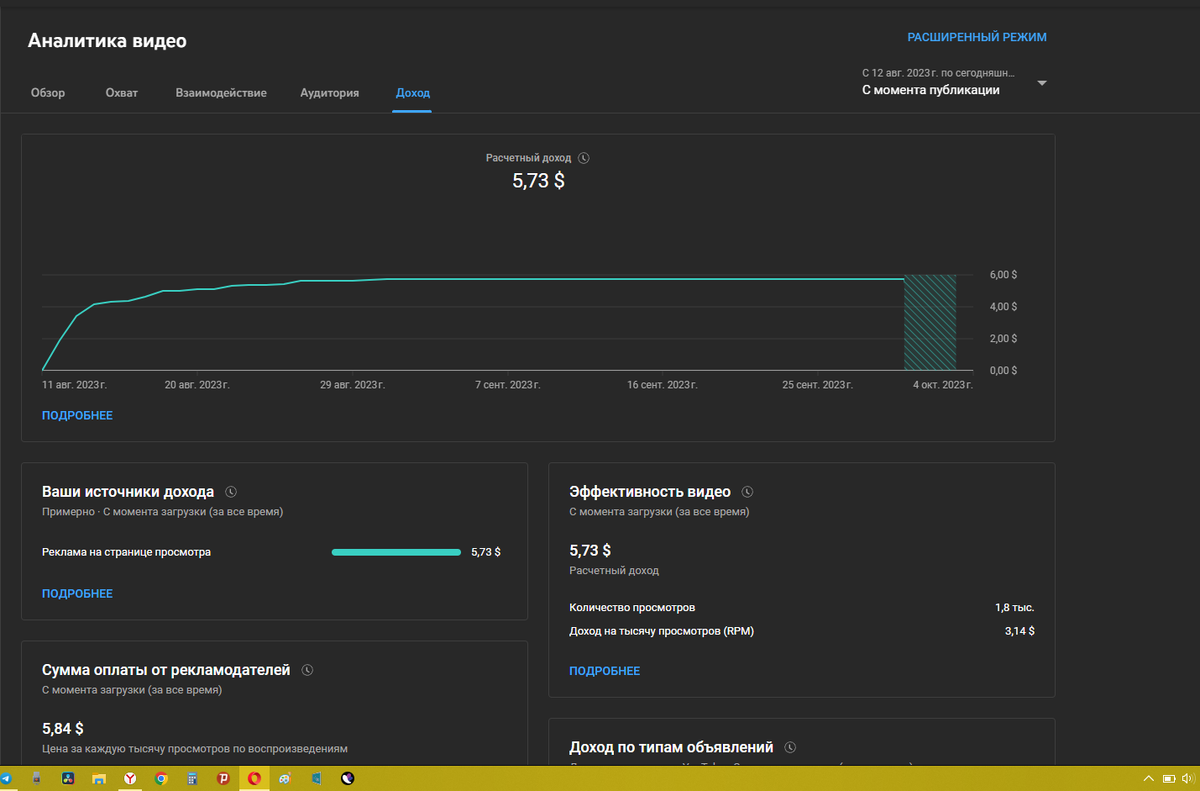Switch to the Обзор tab

[48, 93]
